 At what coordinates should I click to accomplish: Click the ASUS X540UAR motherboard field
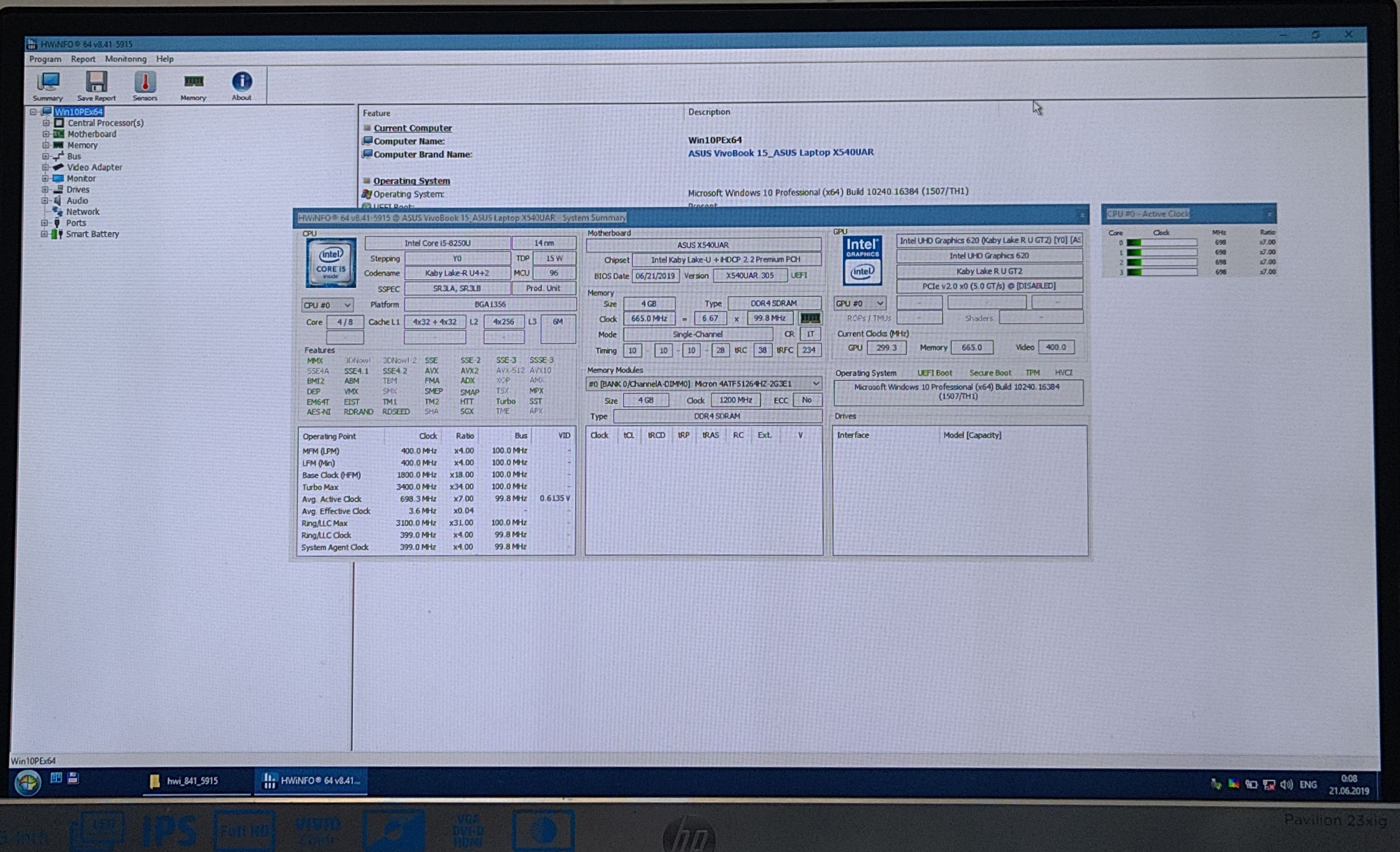tap(703, 245)
